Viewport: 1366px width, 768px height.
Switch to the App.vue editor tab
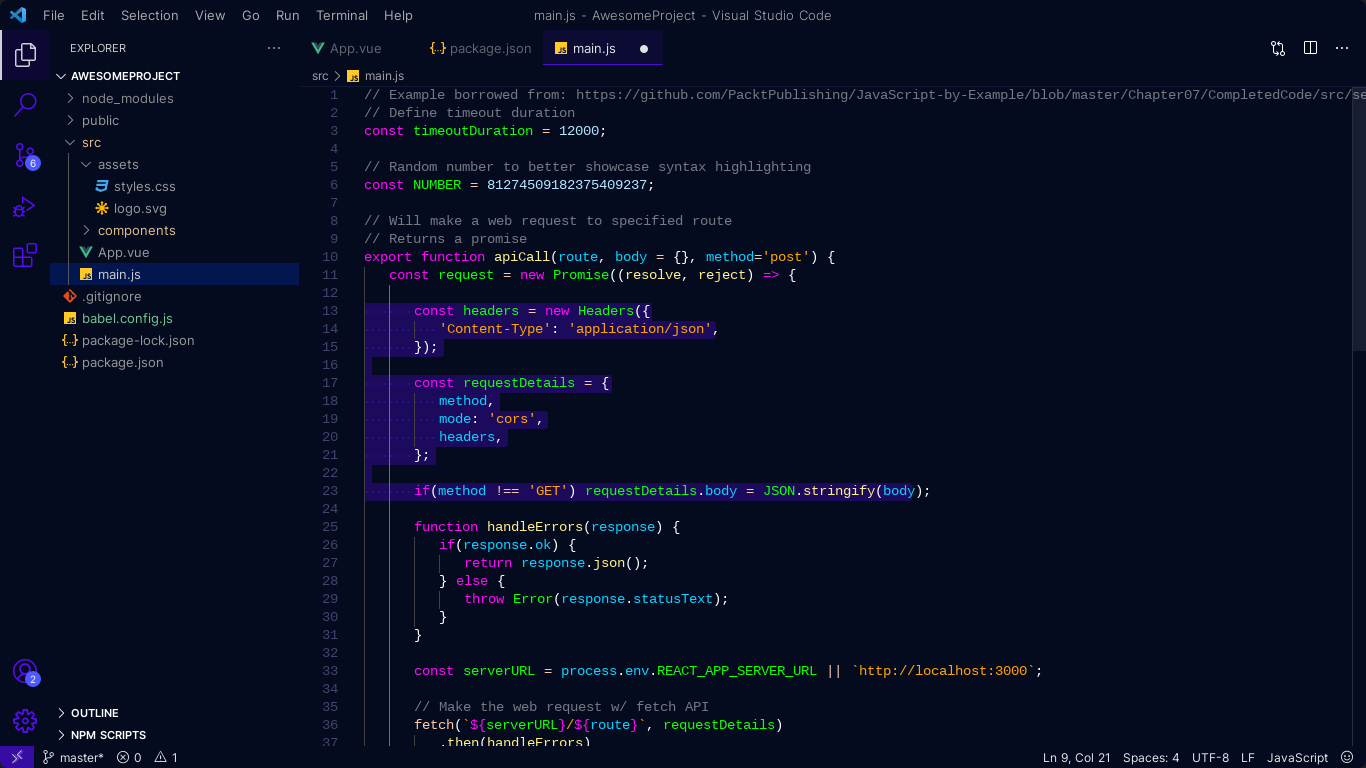(360, 48)
